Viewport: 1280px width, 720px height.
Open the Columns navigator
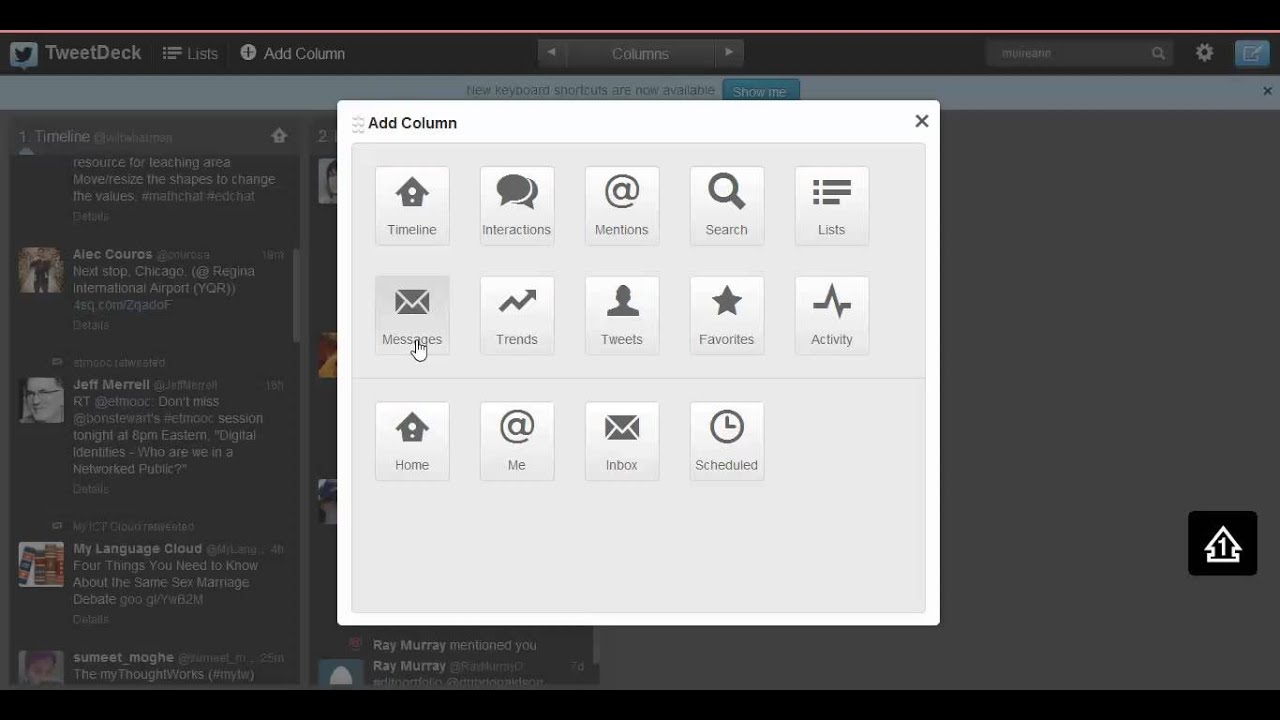coord(640,54)
